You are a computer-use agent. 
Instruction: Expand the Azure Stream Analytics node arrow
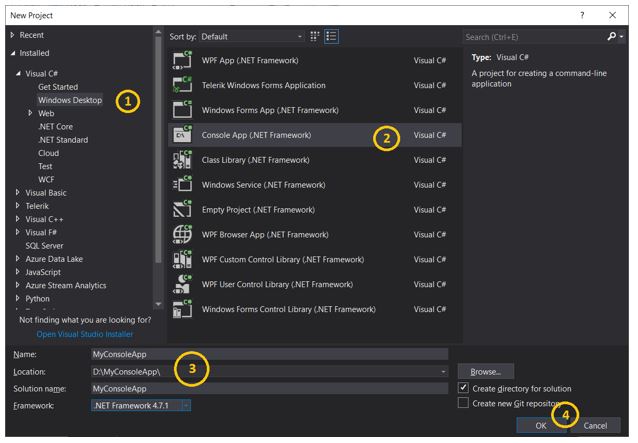coord(17,285)
